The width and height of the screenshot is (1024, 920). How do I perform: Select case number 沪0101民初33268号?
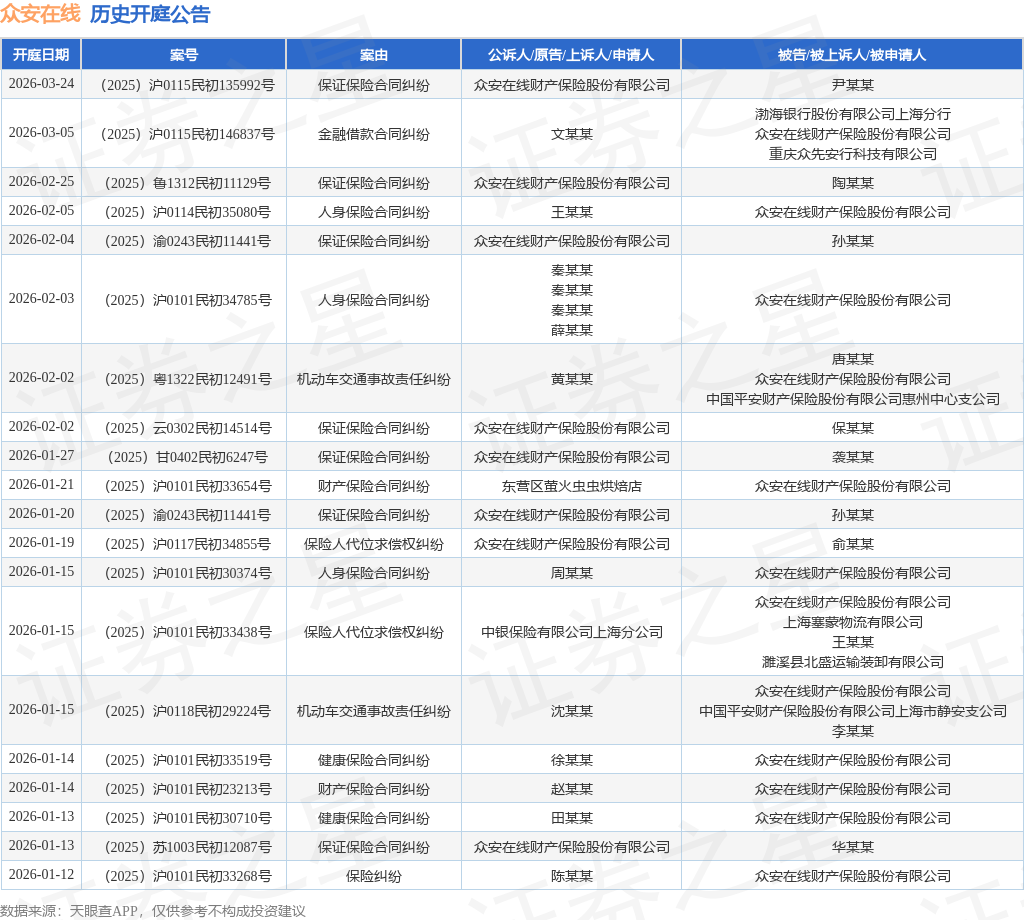point(212,876)
